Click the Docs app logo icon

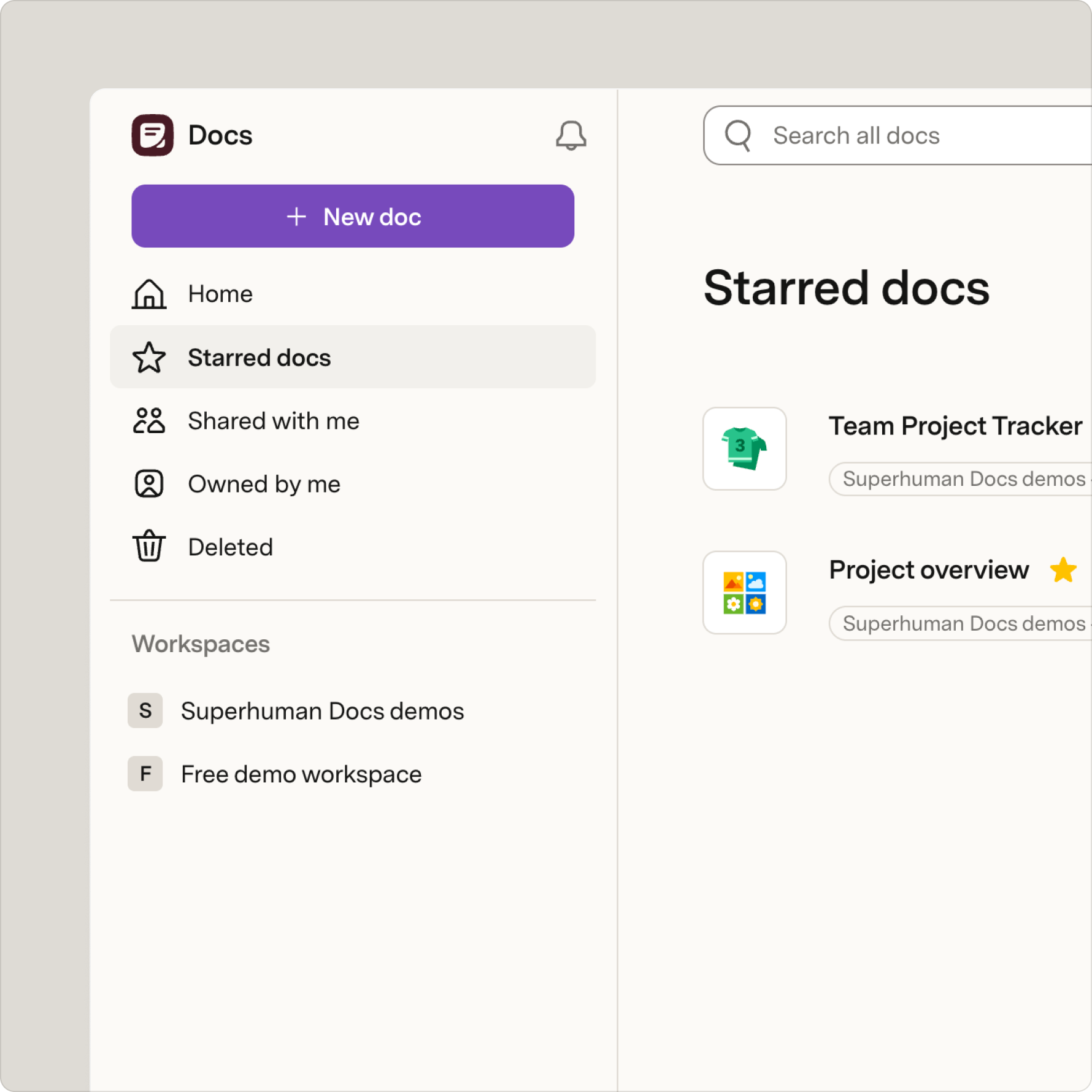click(152, 135)
